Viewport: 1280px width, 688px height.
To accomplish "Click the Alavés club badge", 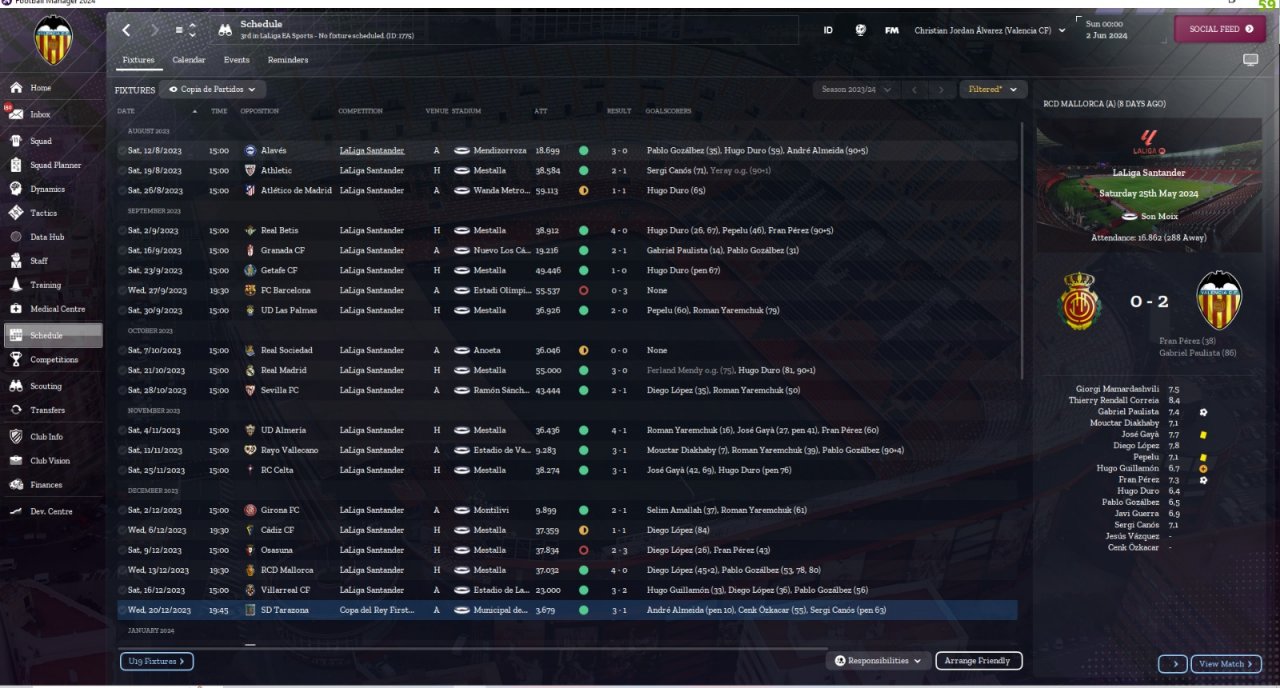I will pyautogui.click(x=250, y=150).
